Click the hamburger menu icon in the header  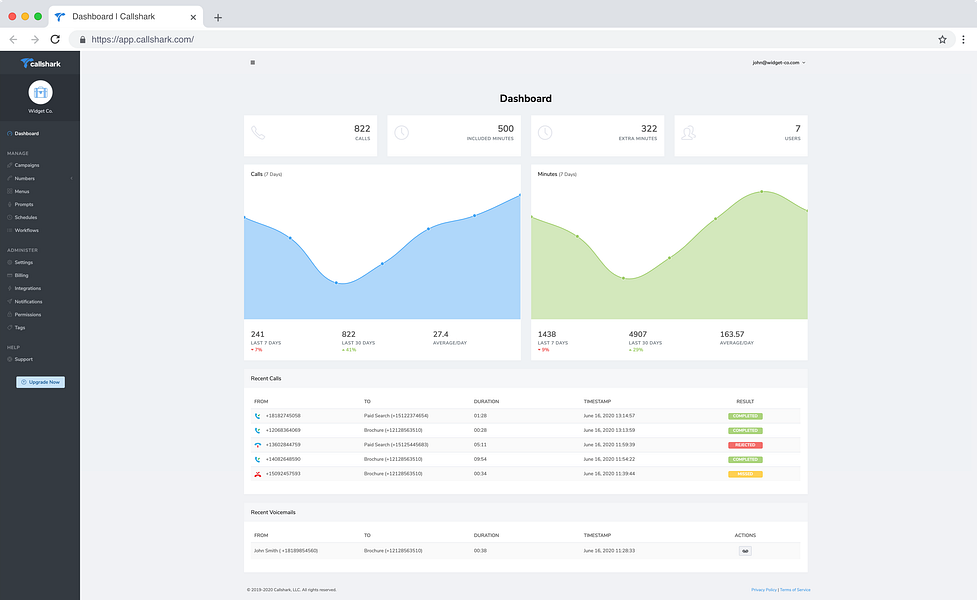tap(252, 62)
